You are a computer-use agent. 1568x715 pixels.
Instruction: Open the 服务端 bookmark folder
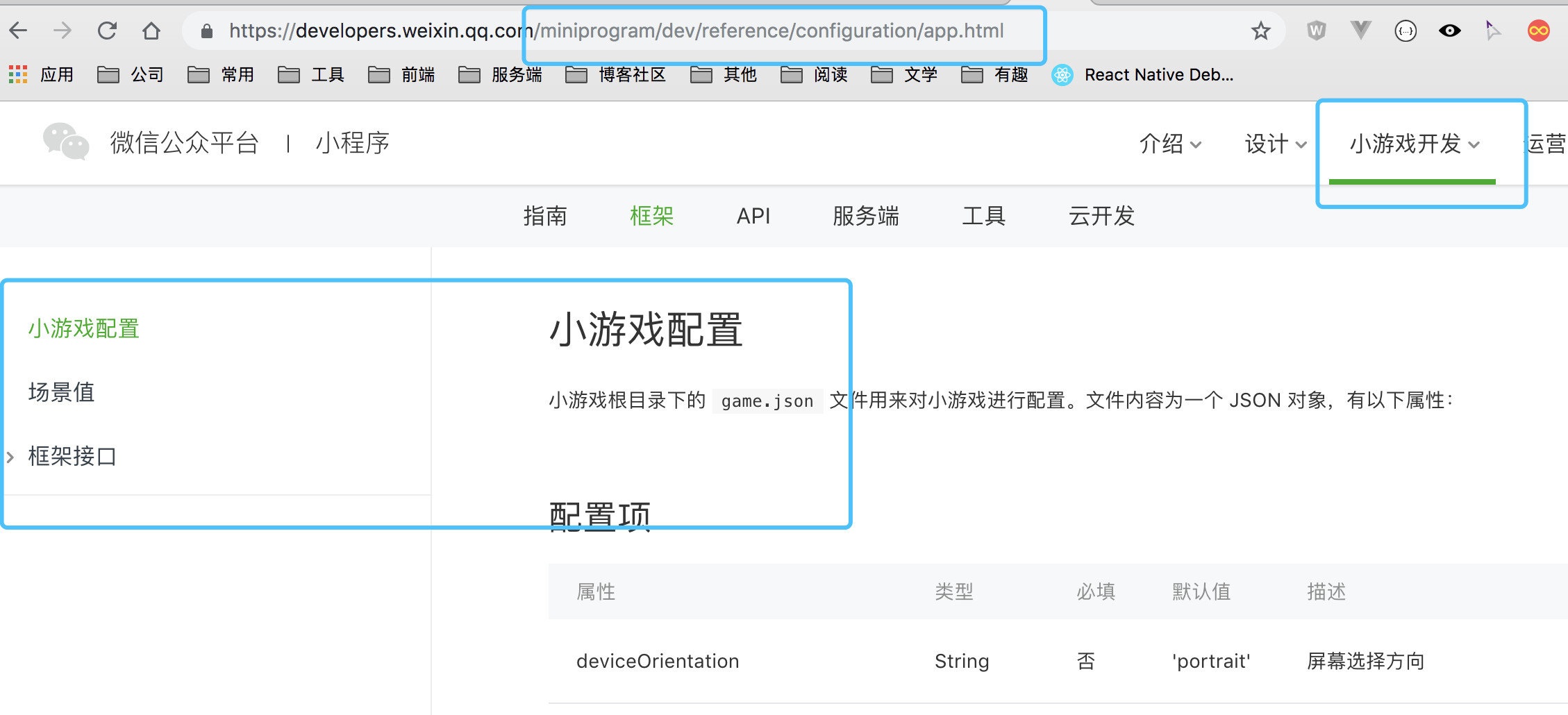[x=501, y=74]
